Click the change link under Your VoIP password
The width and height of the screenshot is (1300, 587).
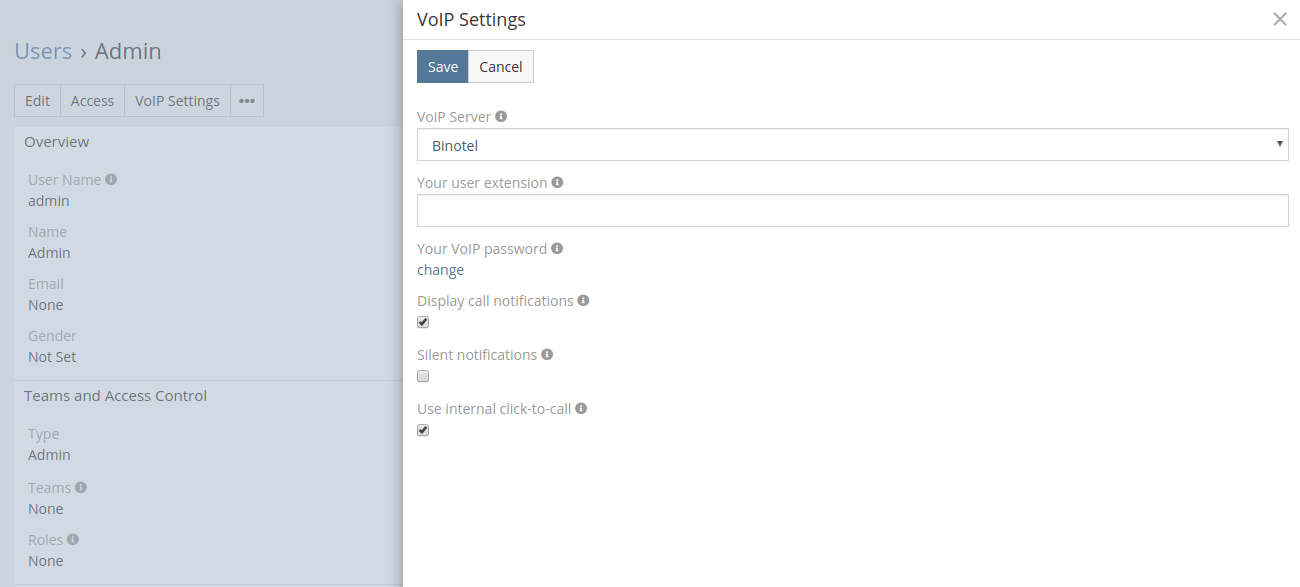tap(440, 269)
